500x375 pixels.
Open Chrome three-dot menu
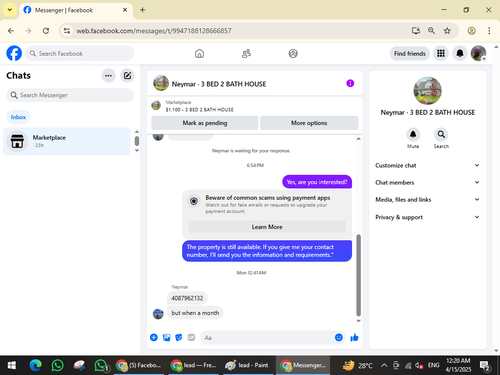(x=489, y=31)
